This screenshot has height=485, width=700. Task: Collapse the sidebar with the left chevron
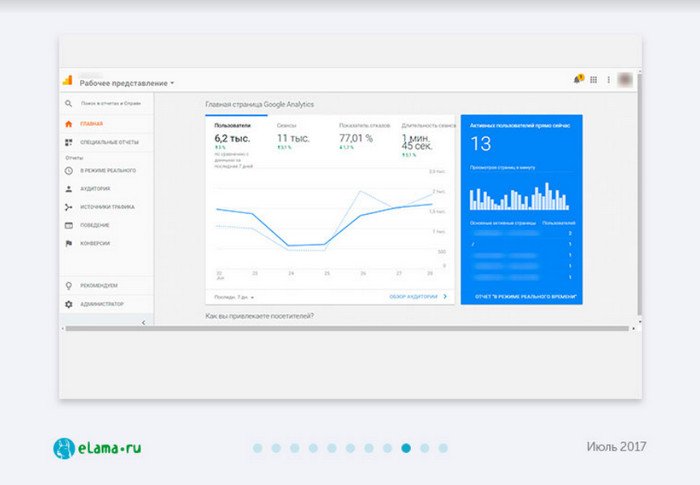tap(143, 322)
